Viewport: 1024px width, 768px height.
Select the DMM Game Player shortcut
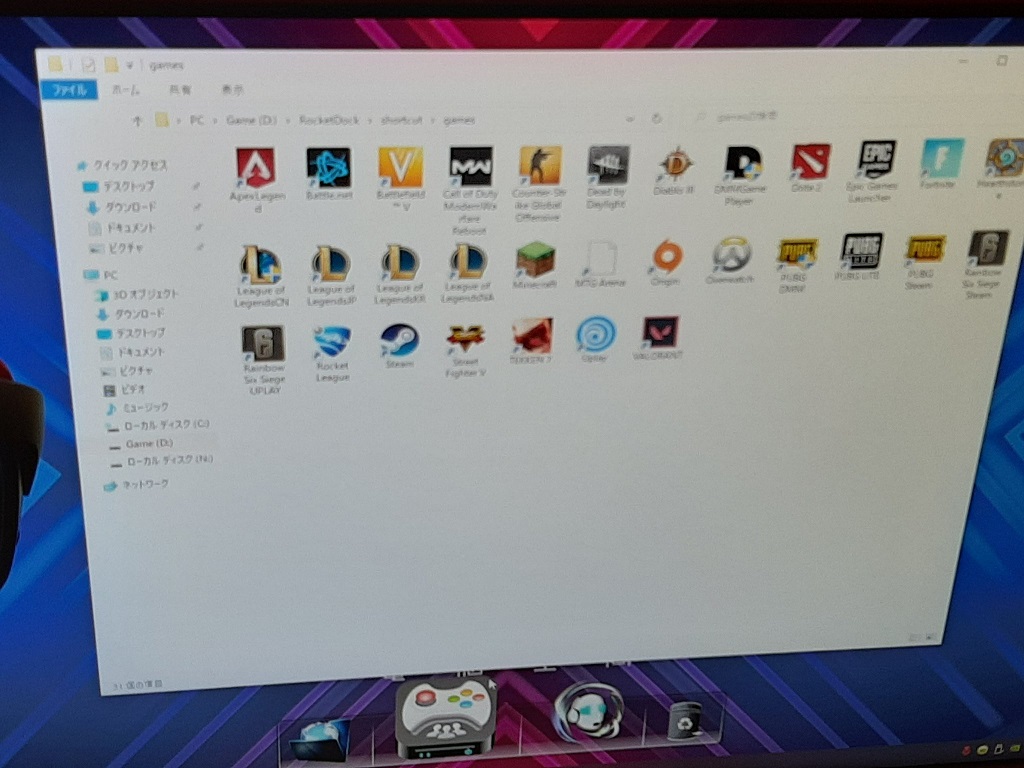(x=743, y=174)
